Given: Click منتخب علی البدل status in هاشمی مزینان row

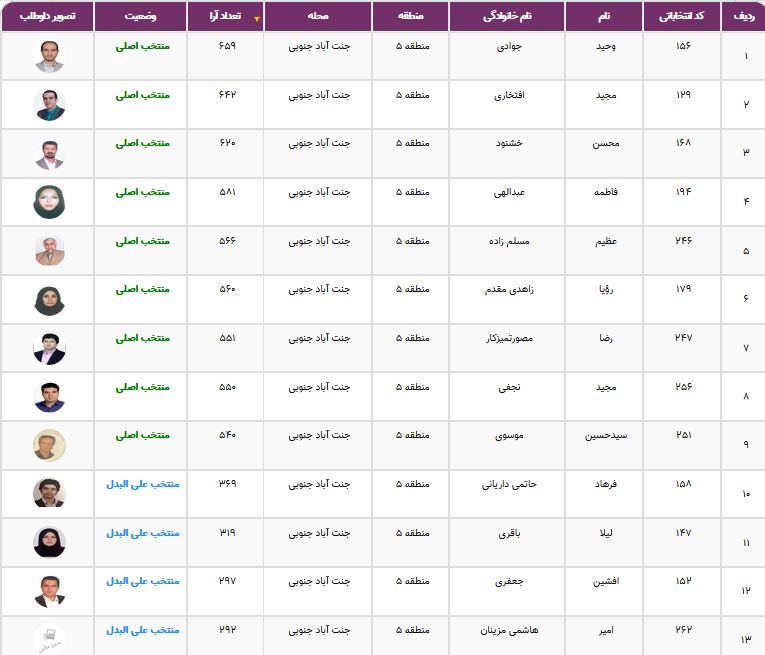Looking at the screenshot, I should (x=142, y=630).
